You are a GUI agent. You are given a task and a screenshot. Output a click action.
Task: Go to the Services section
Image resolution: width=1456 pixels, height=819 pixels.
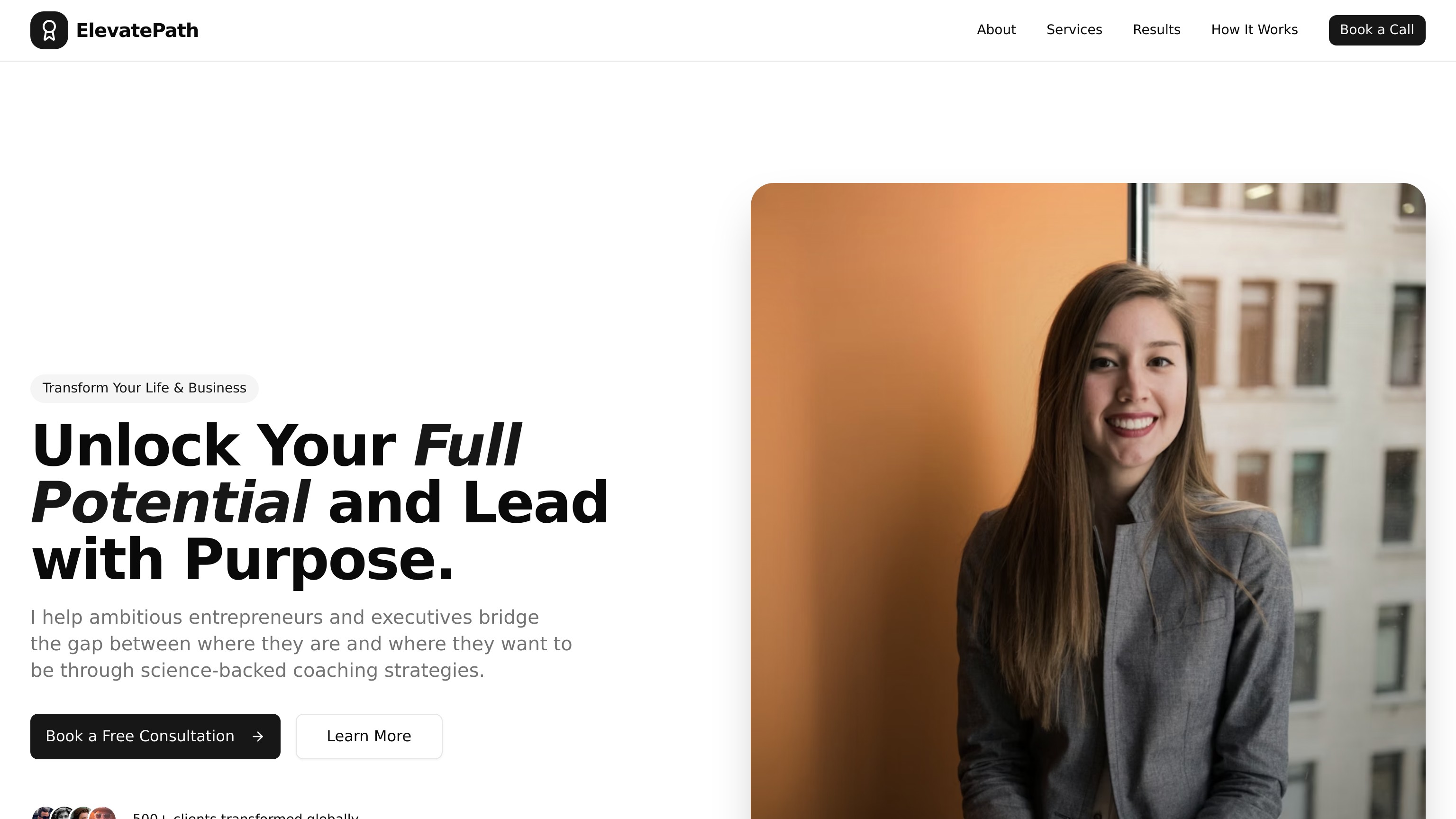tap(1074, 30)
